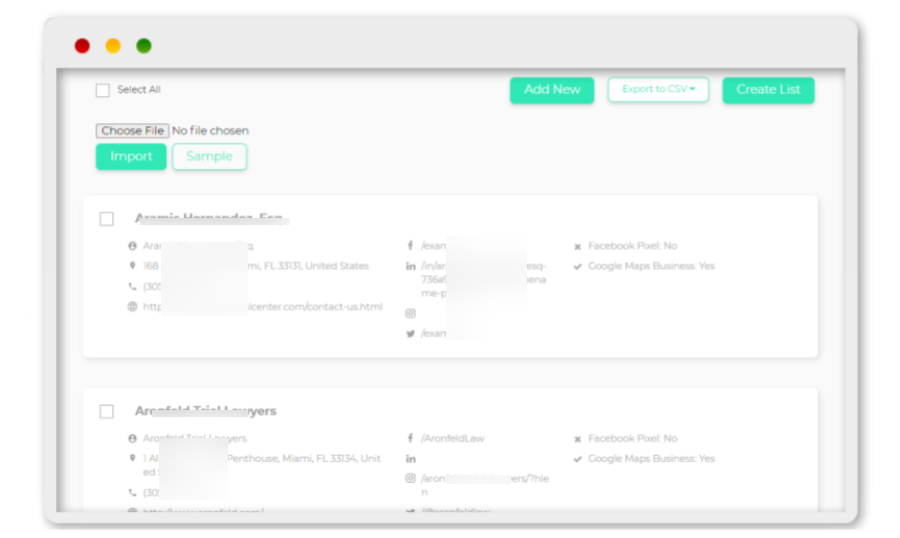
Task: Click the checkmark beside Google Maps Business in Aronfeld card
Action: point(577,459)
